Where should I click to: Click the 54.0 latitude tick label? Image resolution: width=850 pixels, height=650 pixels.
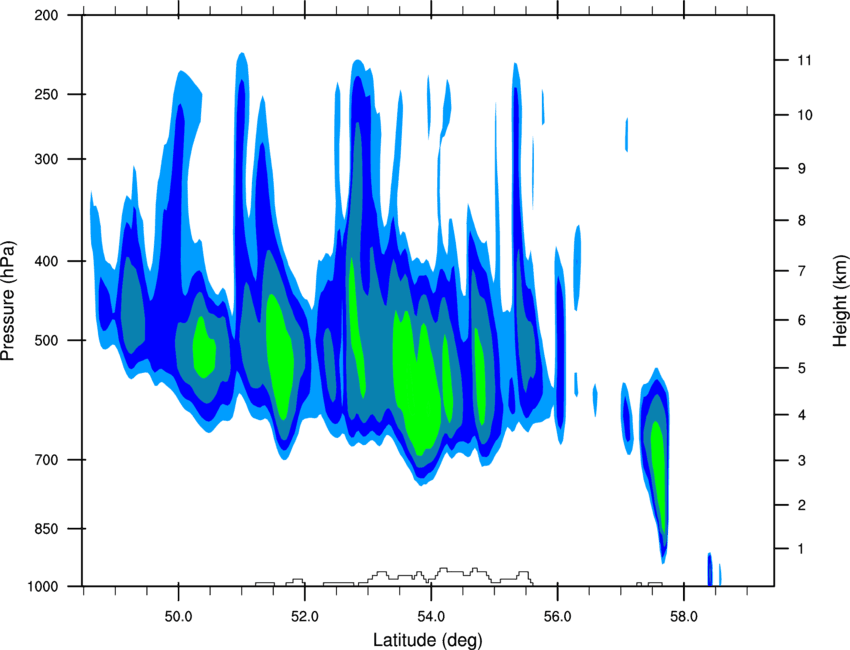coord(431,617)
